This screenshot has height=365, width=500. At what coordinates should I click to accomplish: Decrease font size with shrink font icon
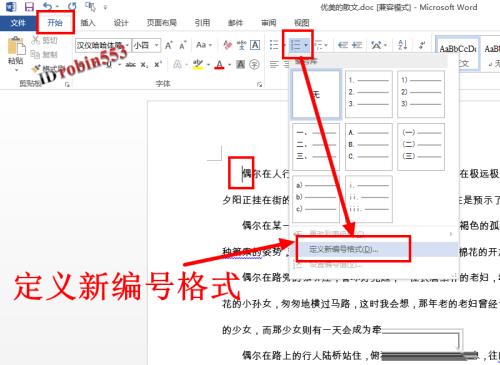tap(182, 45)
